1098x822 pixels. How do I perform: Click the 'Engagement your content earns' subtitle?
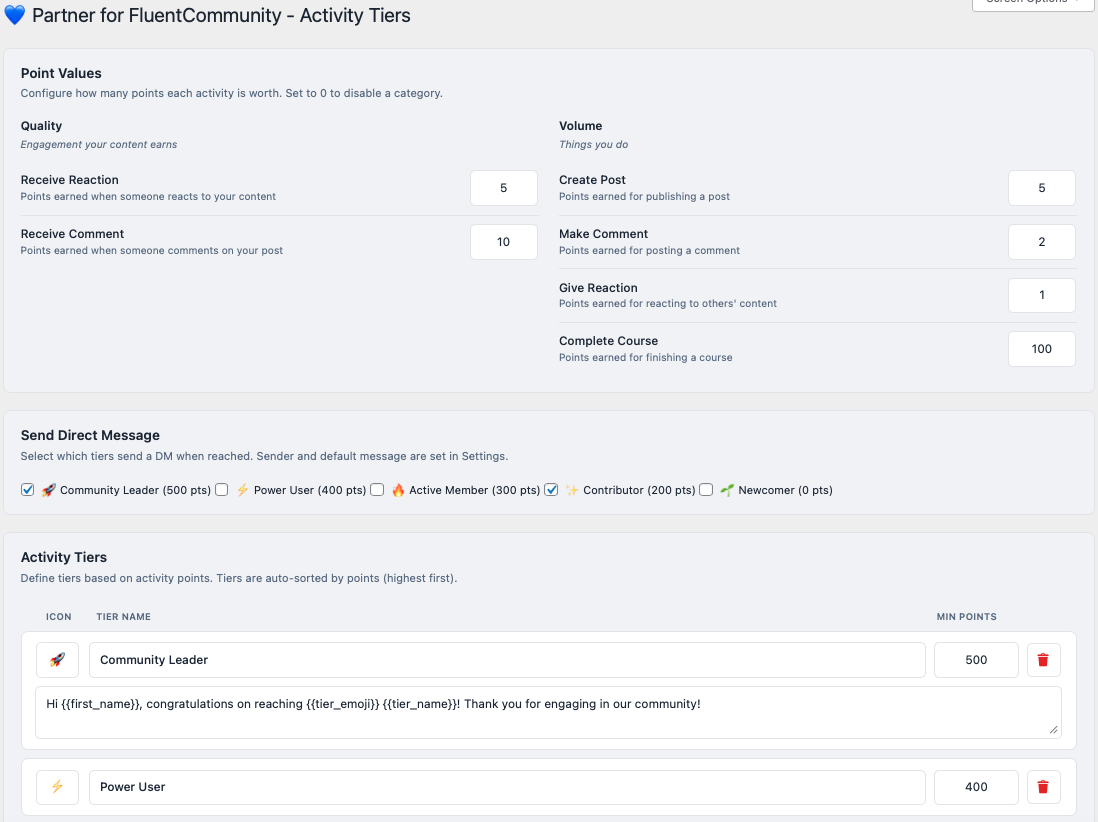[x=99, y=145]
